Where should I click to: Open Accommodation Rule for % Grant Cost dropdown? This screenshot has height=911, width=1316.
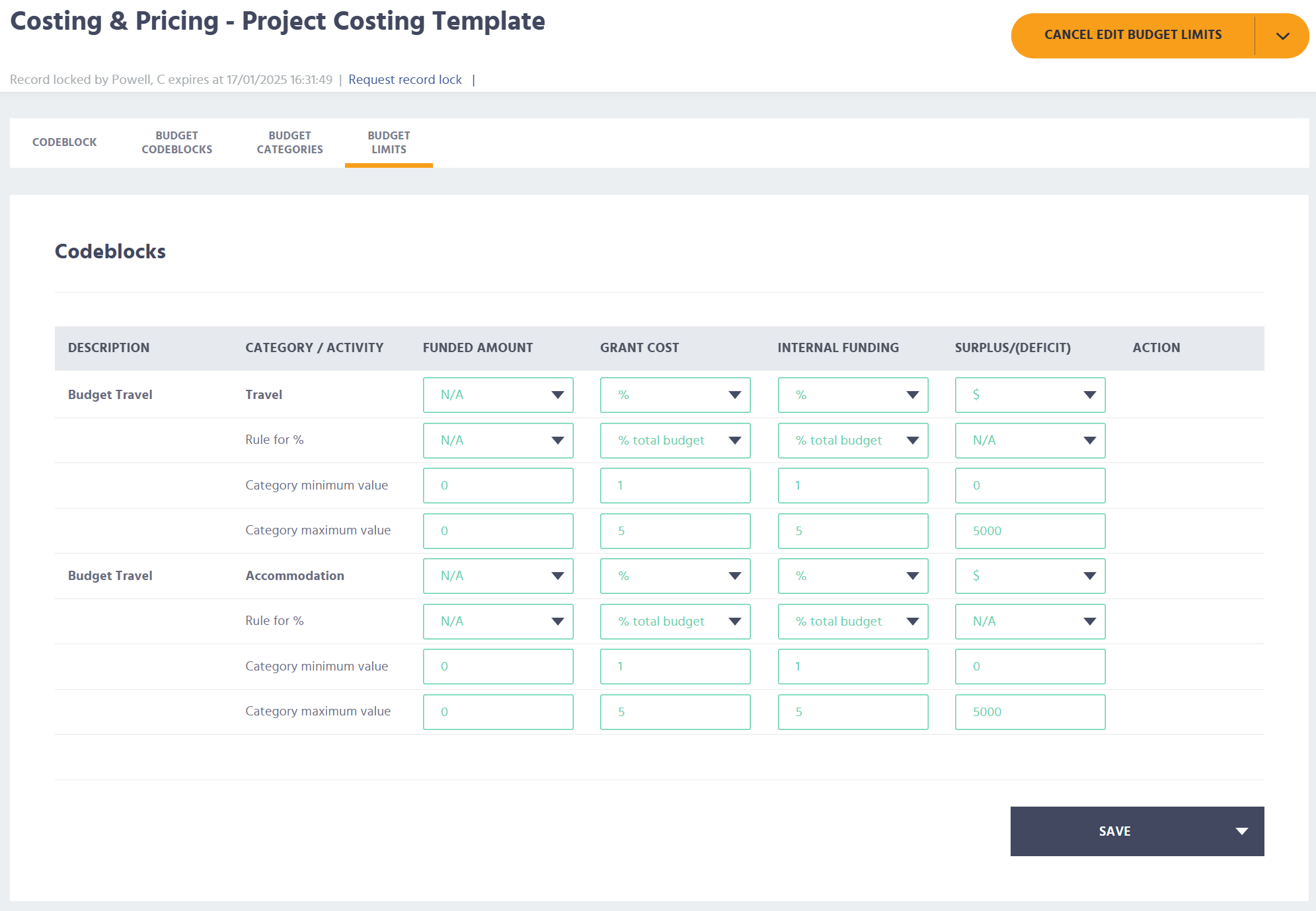[x=676, y=622]
